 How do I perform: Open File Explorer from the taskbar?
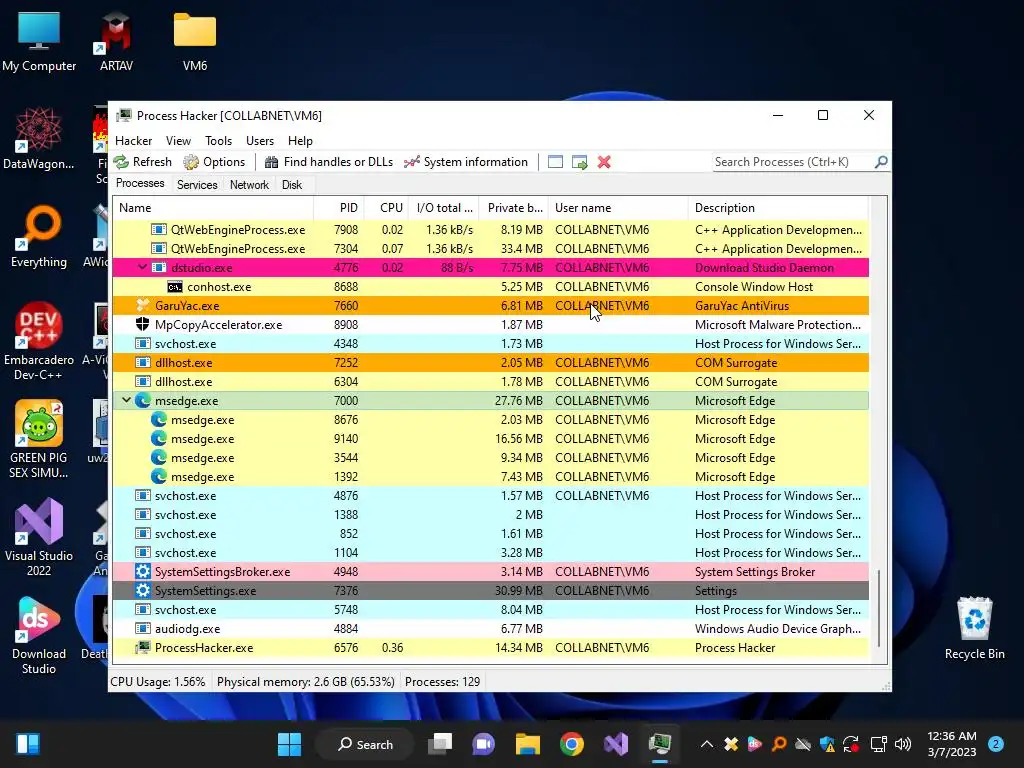coord(528,744)
